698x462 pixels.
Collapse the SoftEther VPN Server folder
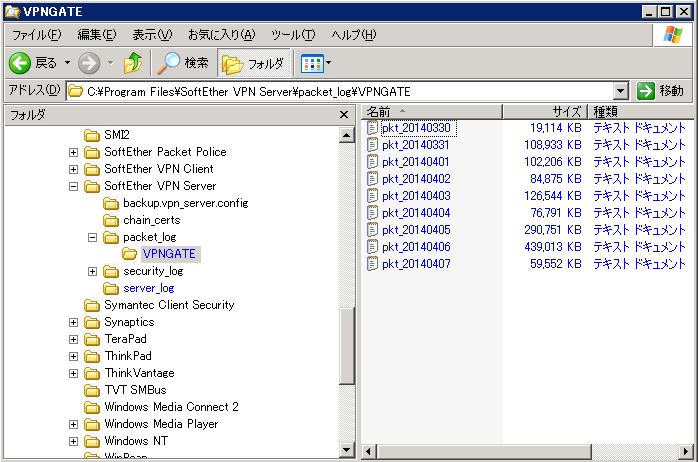[x=73, y=186]
